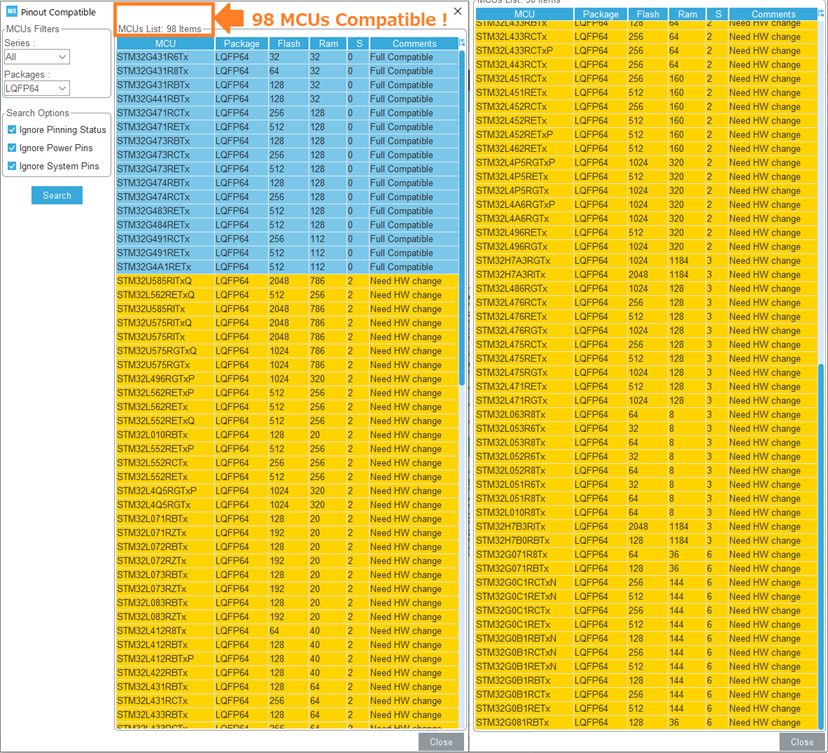Image resolution: width=828 pixels, height=753 pixels.
Task: Pick the STM32L422RBTx entry
Action: coord(287,673)
